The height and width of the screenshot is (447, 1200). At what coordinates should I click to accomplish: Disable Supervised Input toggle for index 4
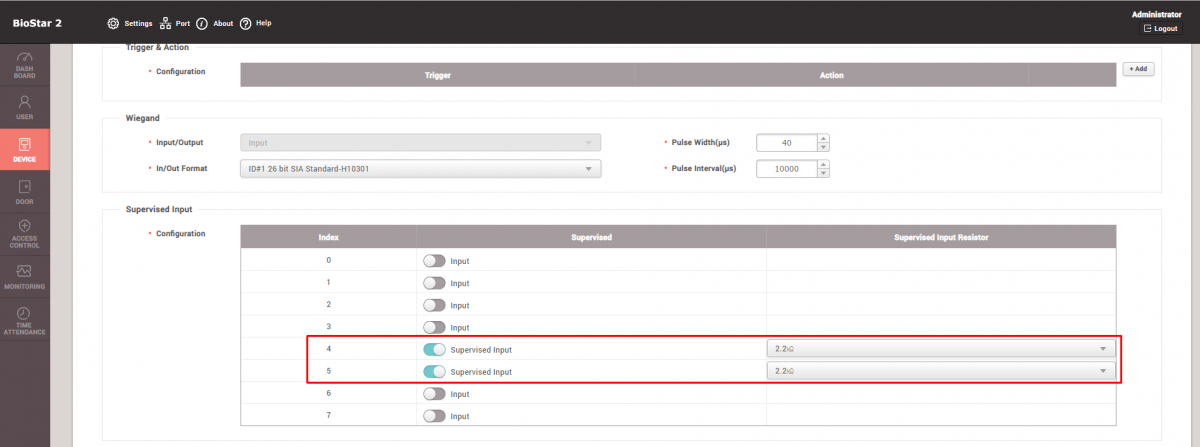pyautogui.click(x=434, y=349)
